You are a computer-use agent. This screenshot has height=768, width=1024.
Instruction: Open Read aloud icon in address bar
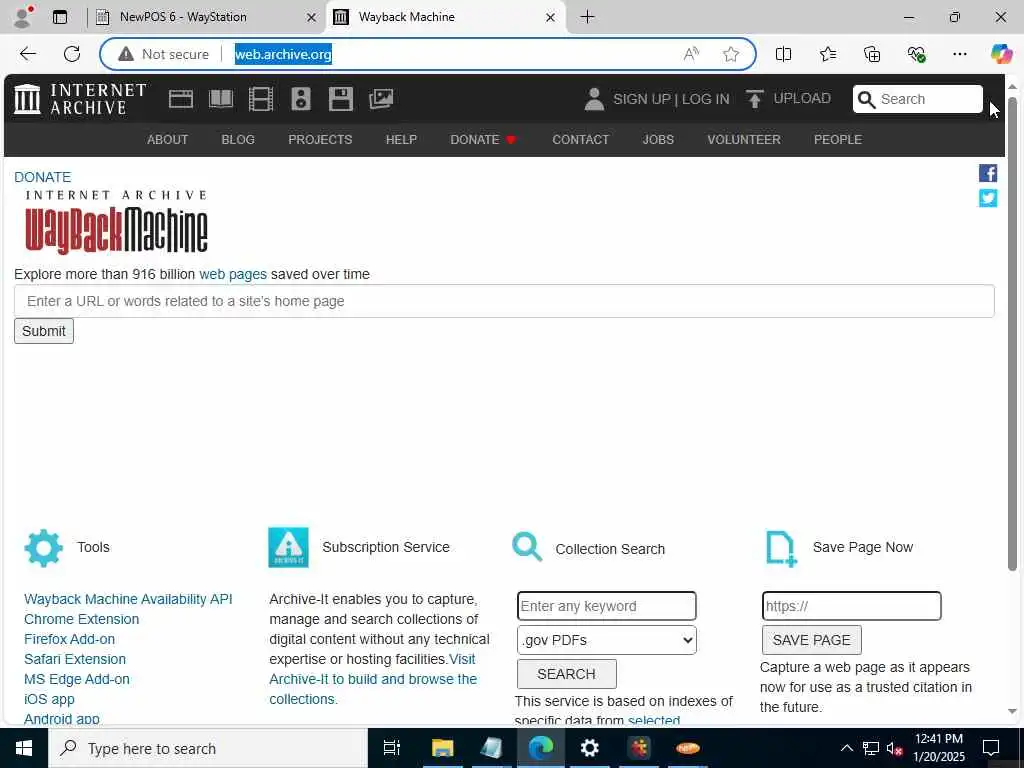pos(691,54)
